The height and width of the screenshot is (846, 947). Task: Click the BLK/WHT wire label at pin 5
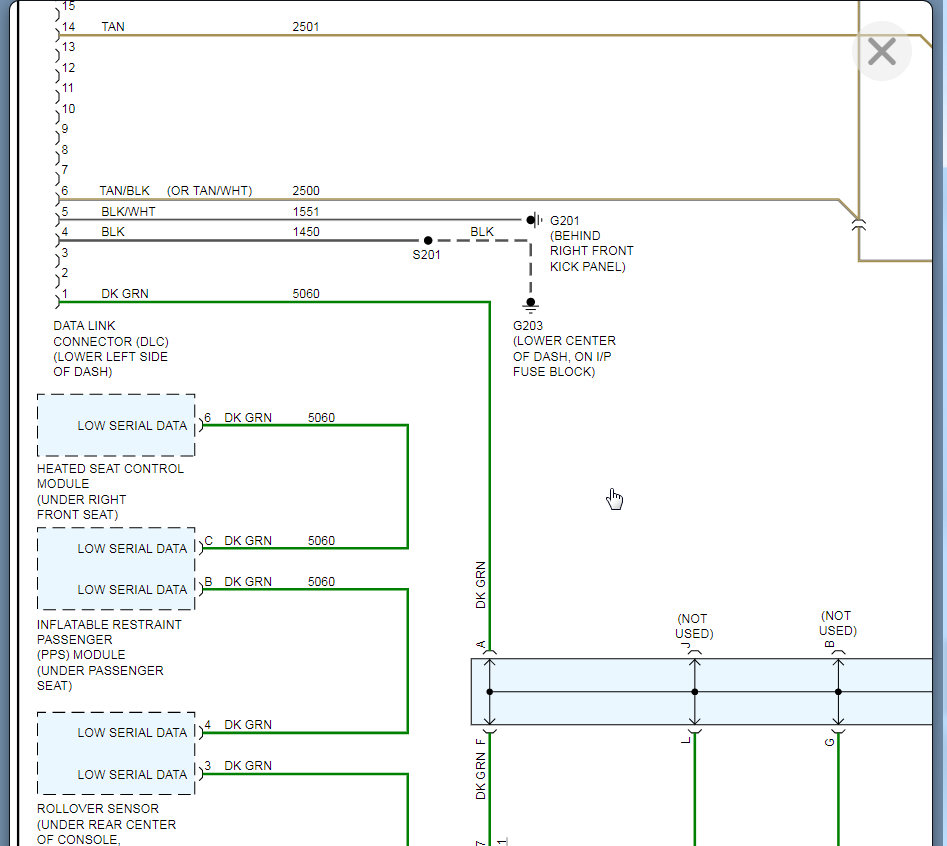(x=128, y=211)
